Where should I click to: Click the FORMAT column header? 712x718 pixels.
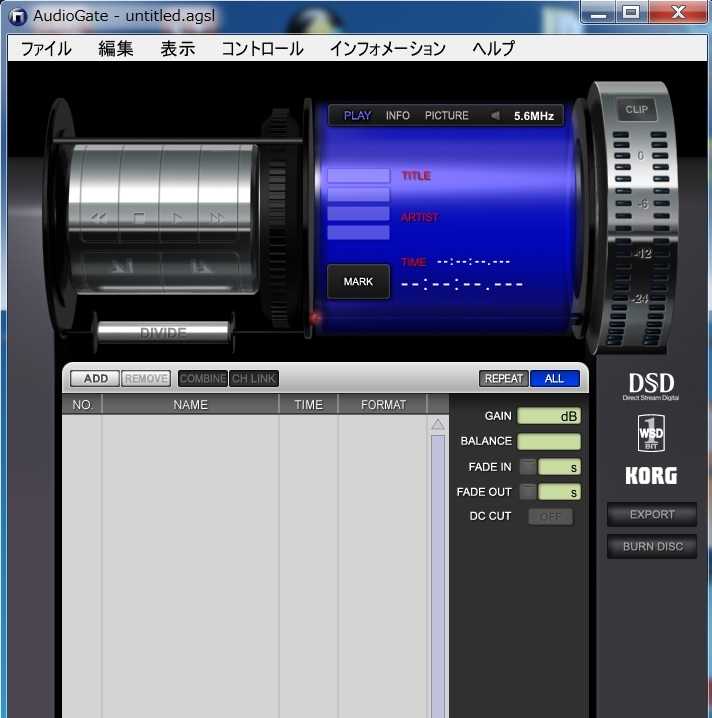[x=383, y=405]
